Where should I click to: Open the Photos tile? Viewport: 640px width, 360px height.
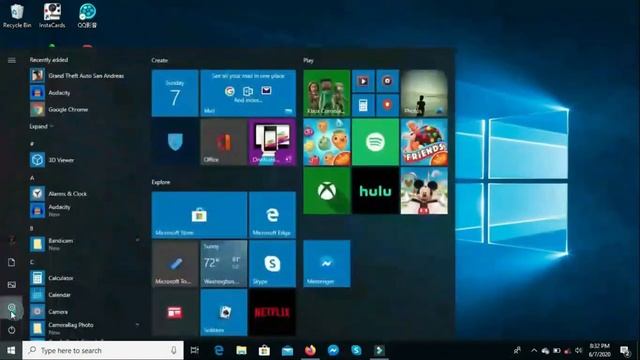coord(424,93)
